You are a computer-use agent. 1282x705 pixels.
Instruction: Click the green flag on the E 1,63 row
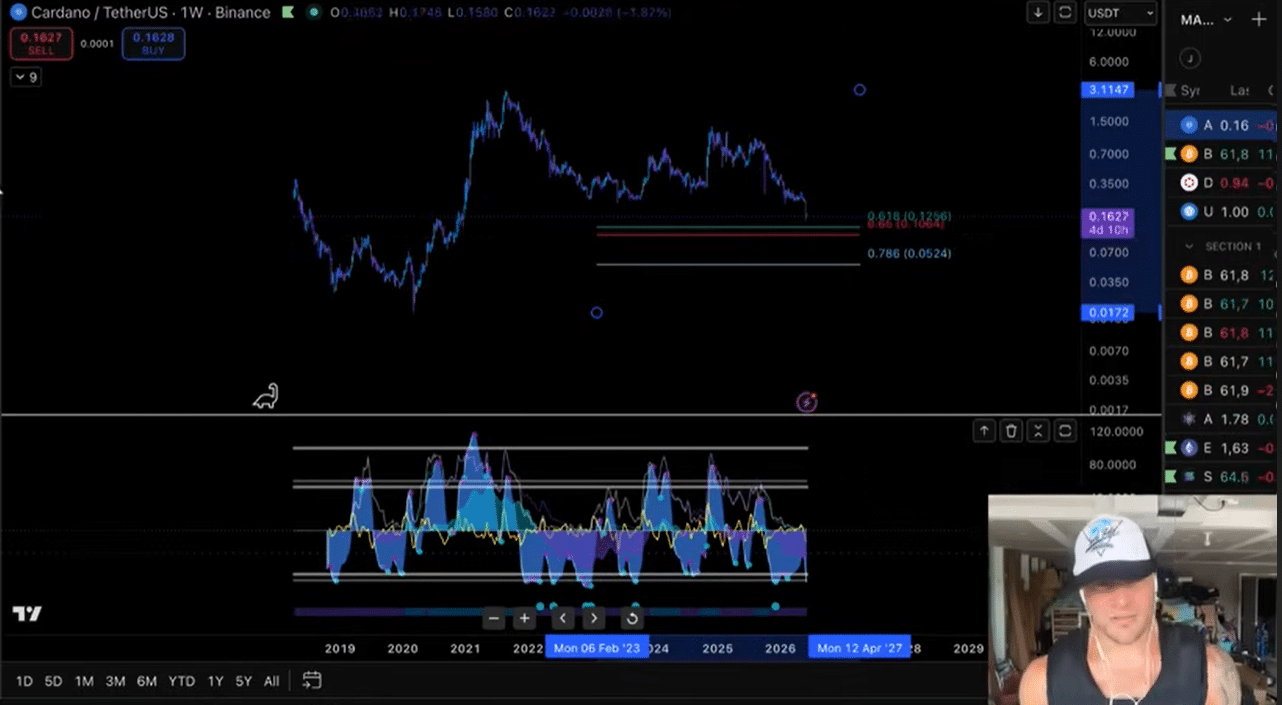[x=1173, y=448]
